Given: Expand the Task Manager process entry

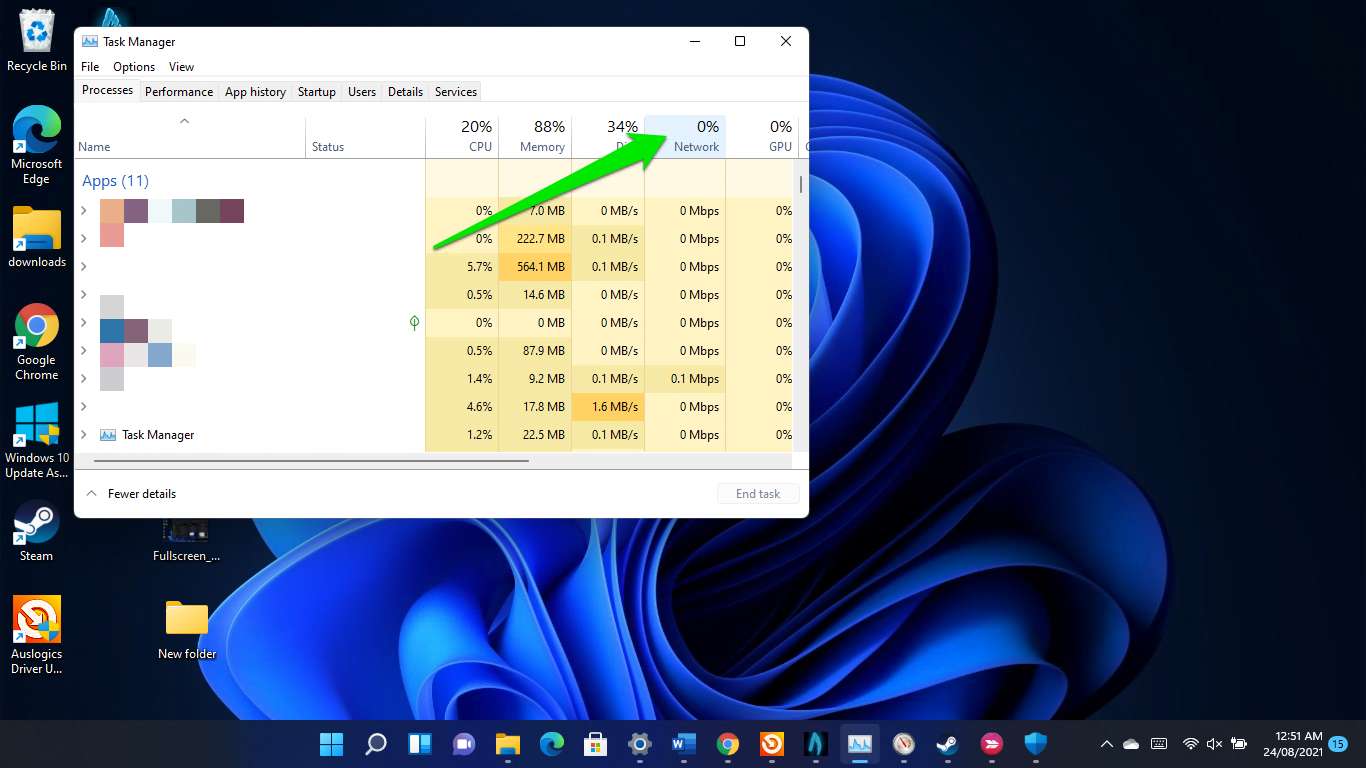Looking at the screenshot, I should tap(86, 434).
